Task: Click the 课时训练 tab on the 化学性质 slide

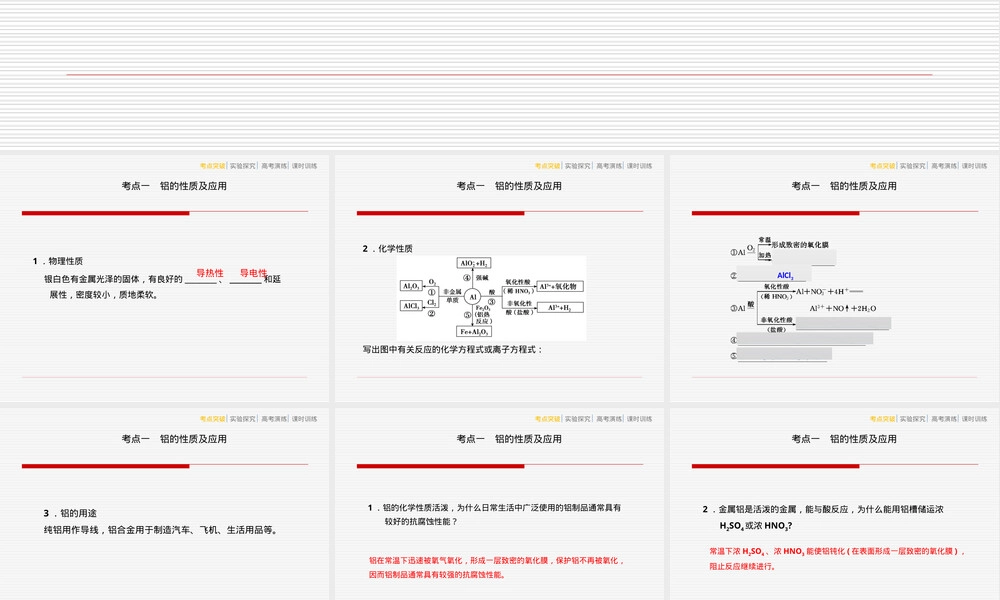Action: (640, 166)
